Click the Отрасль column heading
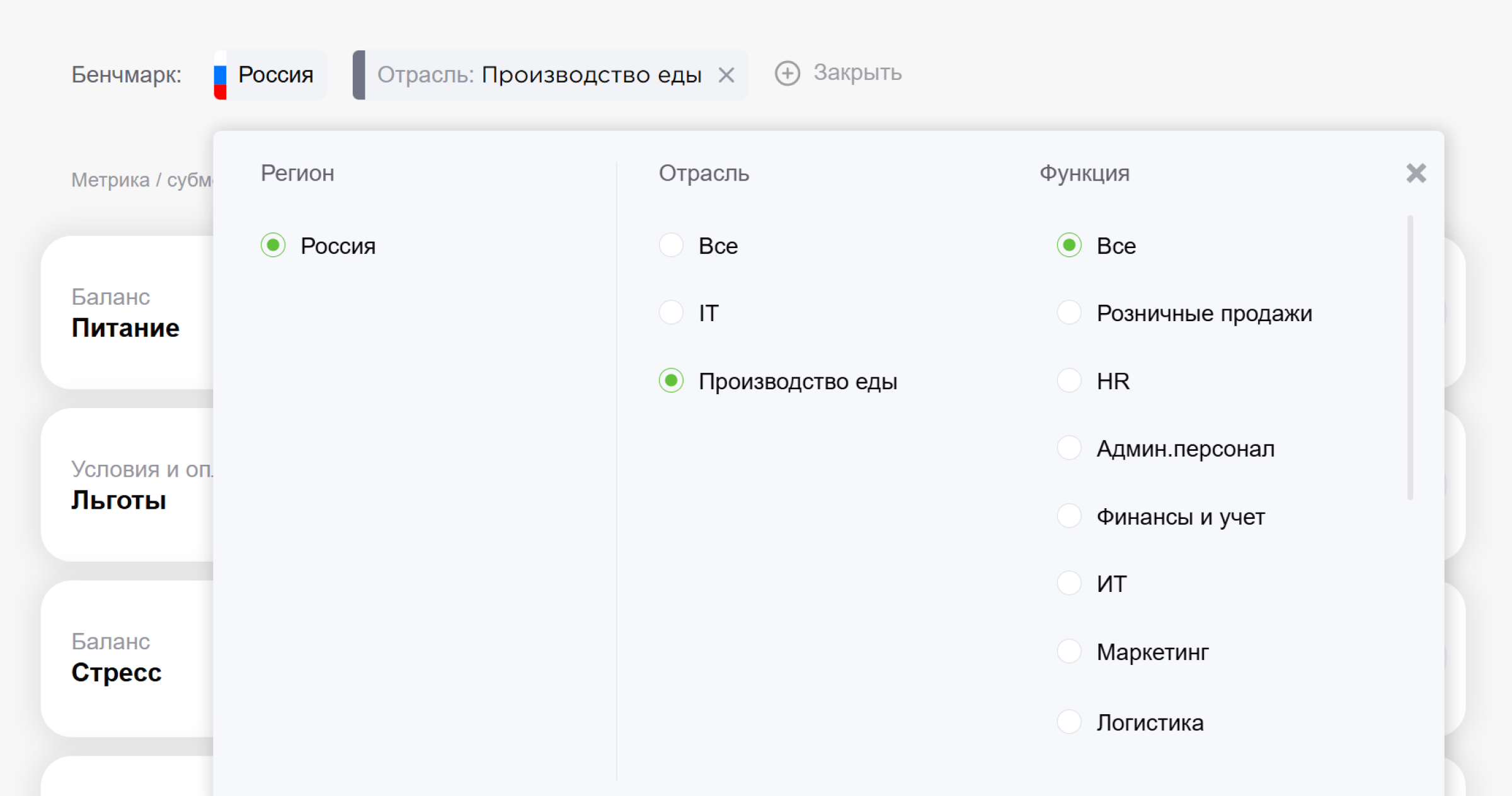This screenshot has height=796, width=1512. (704, 173)
